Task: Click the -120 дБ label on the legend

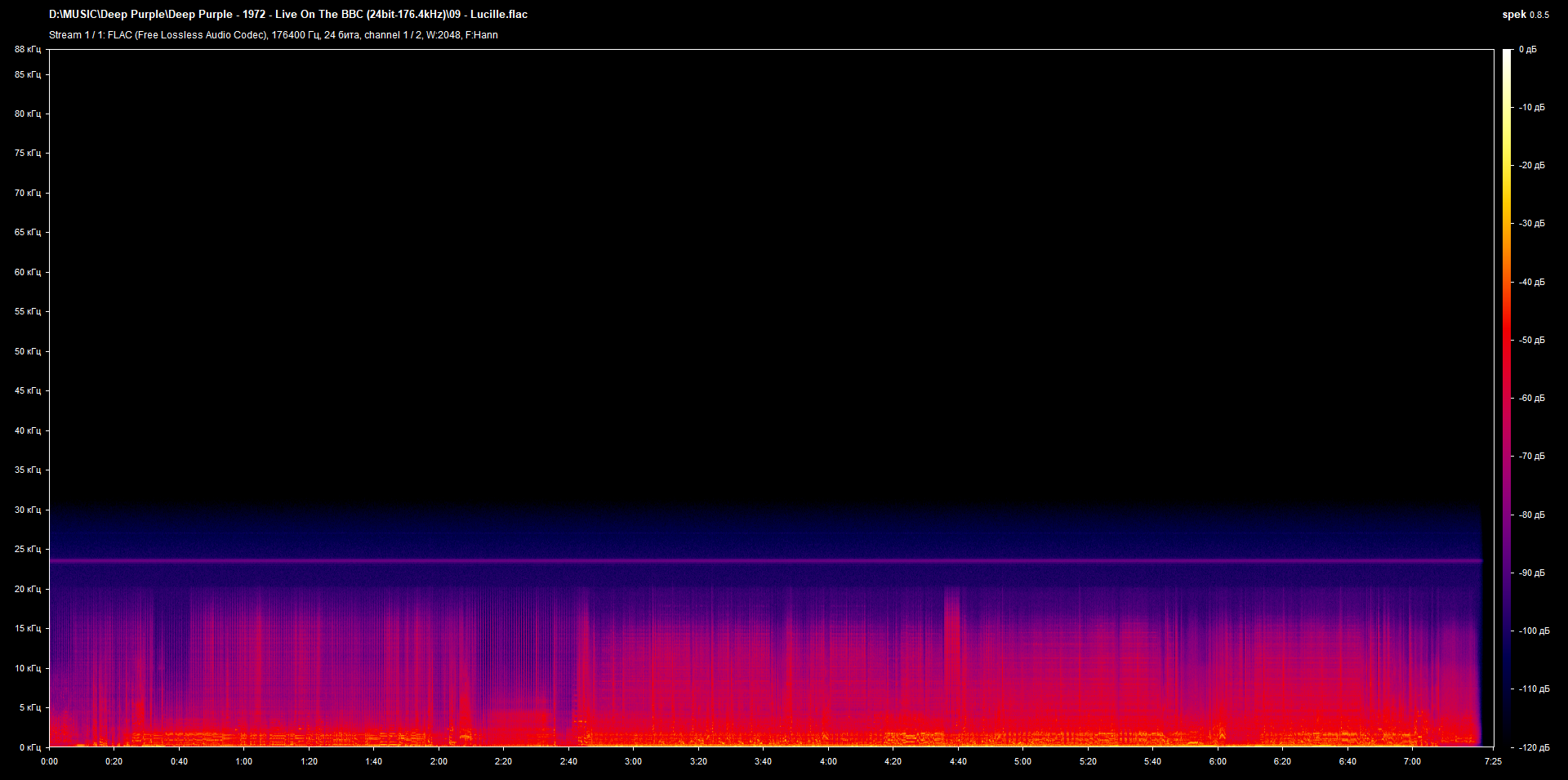Action: (1533, 746)
